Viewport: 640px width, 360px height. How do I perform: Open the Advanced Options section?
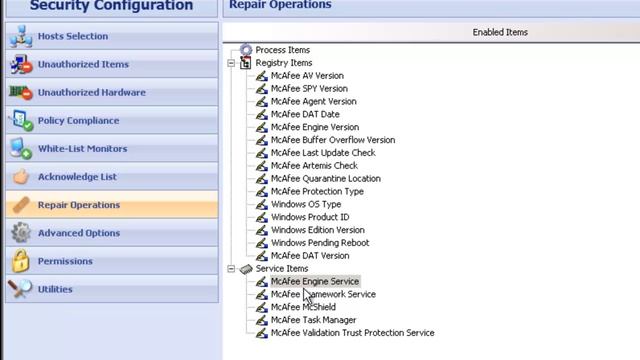pos(112,233)
